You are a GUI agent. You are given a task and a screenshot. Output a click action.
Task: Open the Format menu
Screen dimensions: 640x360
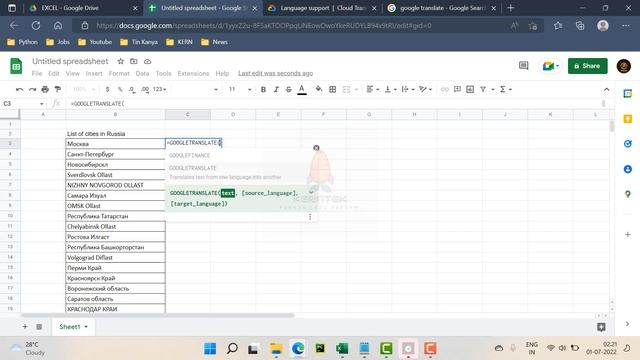[119, 73]
